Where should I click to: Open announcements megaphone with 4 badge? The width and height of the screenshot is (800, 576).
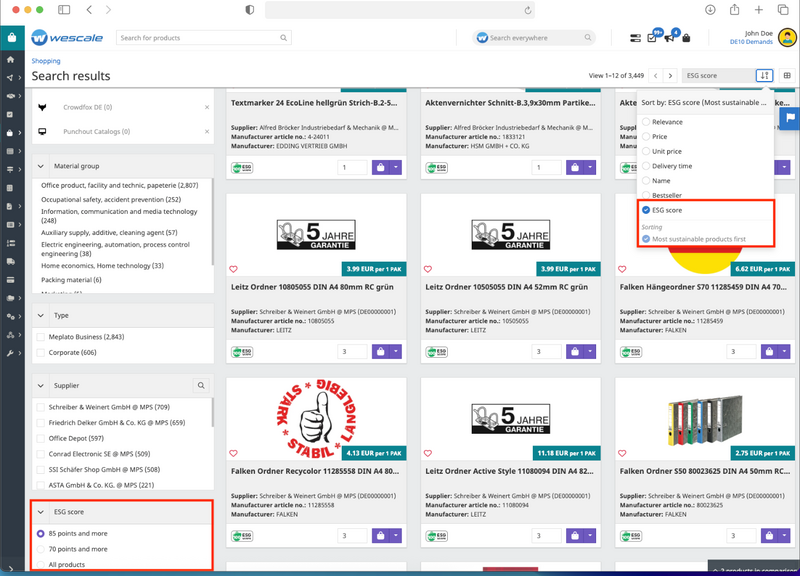click(670, 37)
